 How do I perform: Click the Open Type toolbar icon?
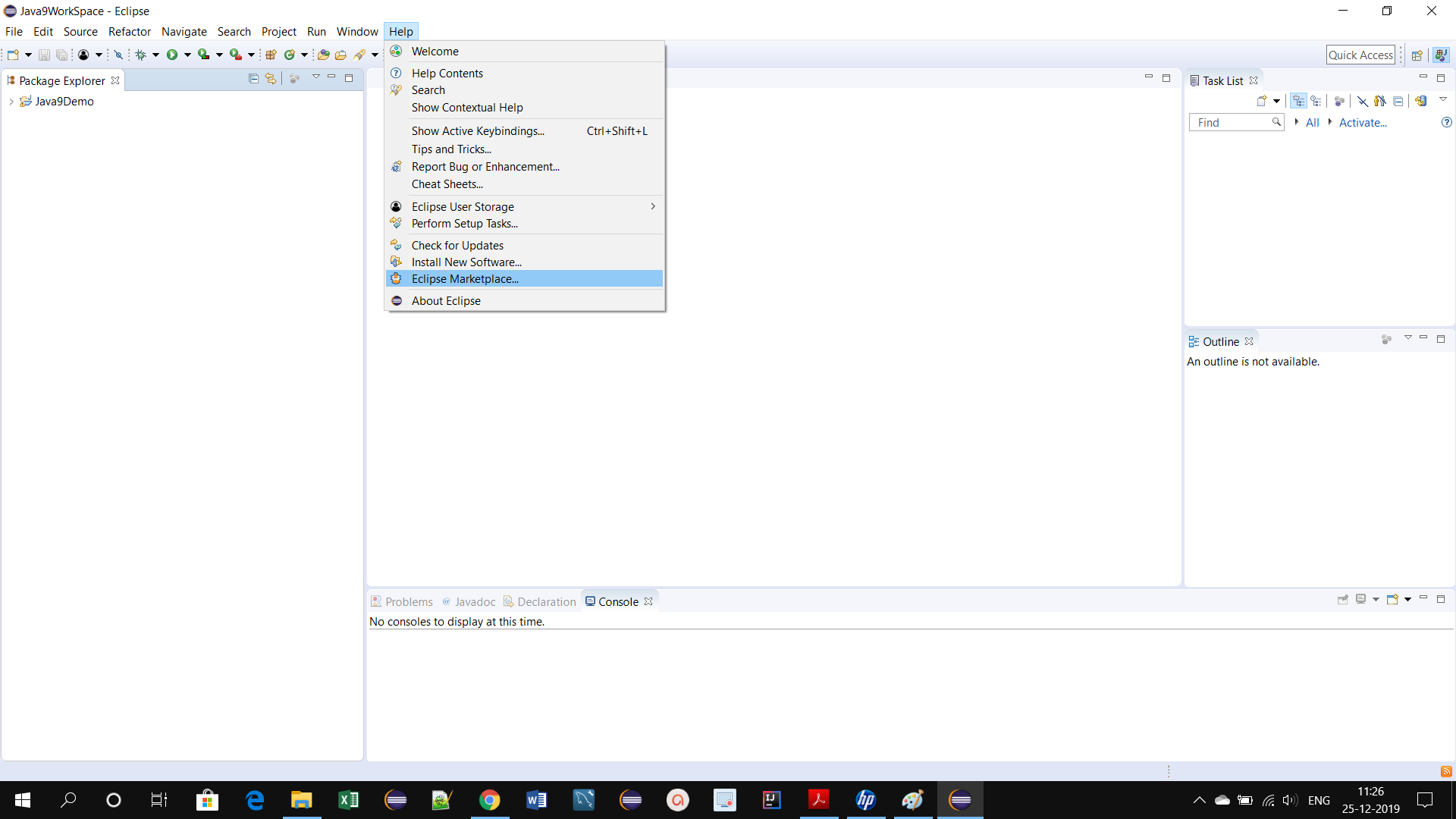323,55
